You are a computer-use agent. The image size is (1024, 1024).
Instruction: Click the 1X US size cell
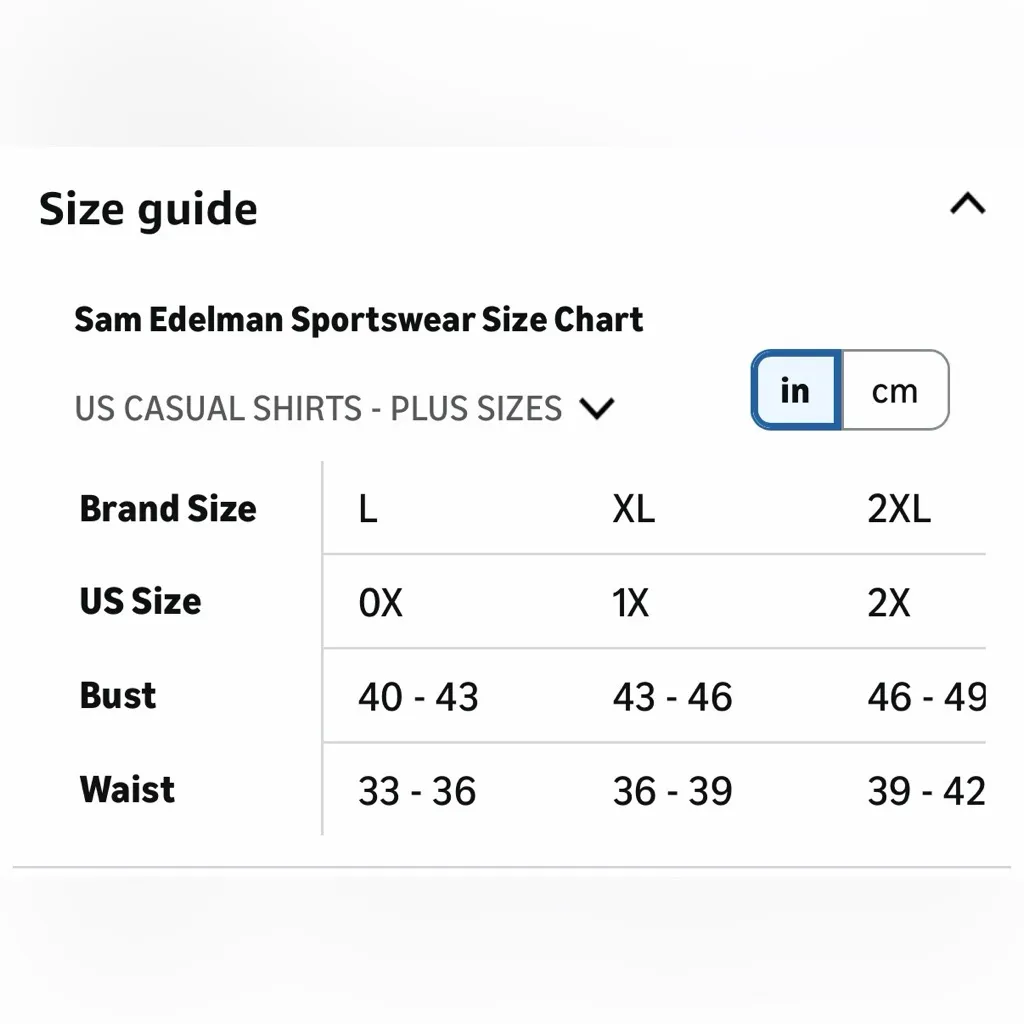point(631,604)
